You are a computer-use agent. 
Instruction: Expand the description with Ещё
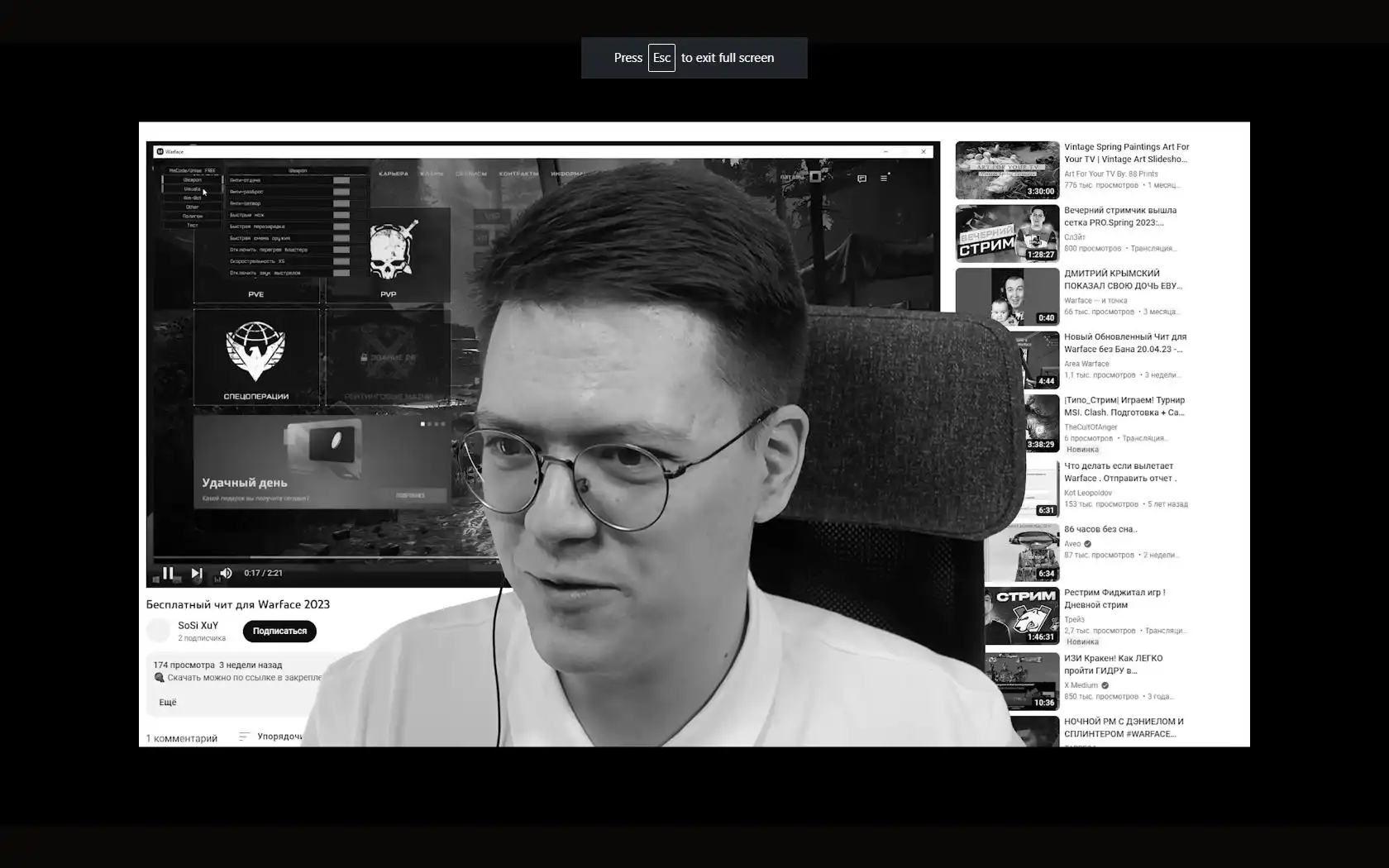pyautogui.click(x=168, y=702)
